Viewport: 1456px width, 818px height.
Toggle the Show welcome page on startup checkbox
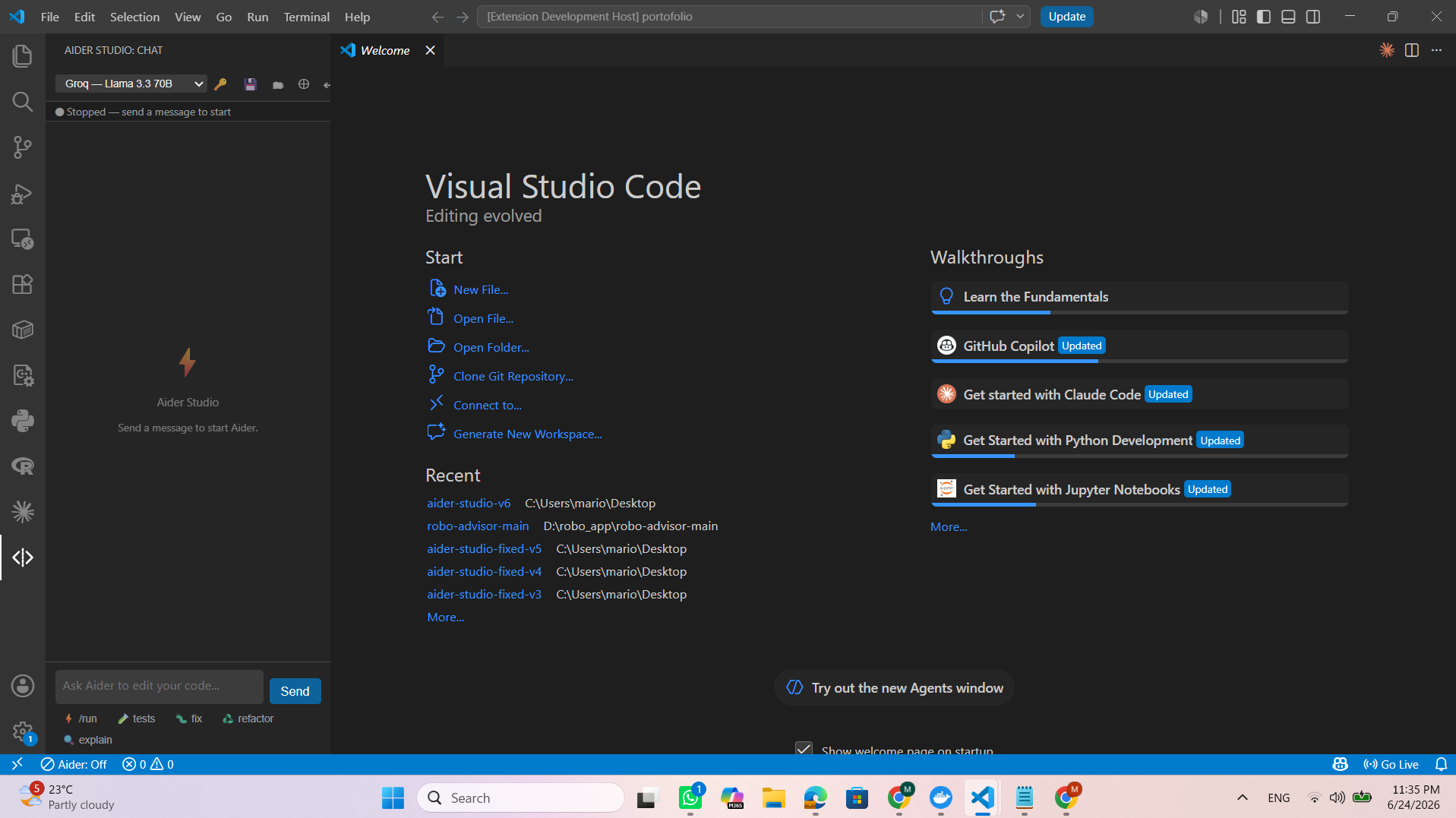tap(804, 749)
